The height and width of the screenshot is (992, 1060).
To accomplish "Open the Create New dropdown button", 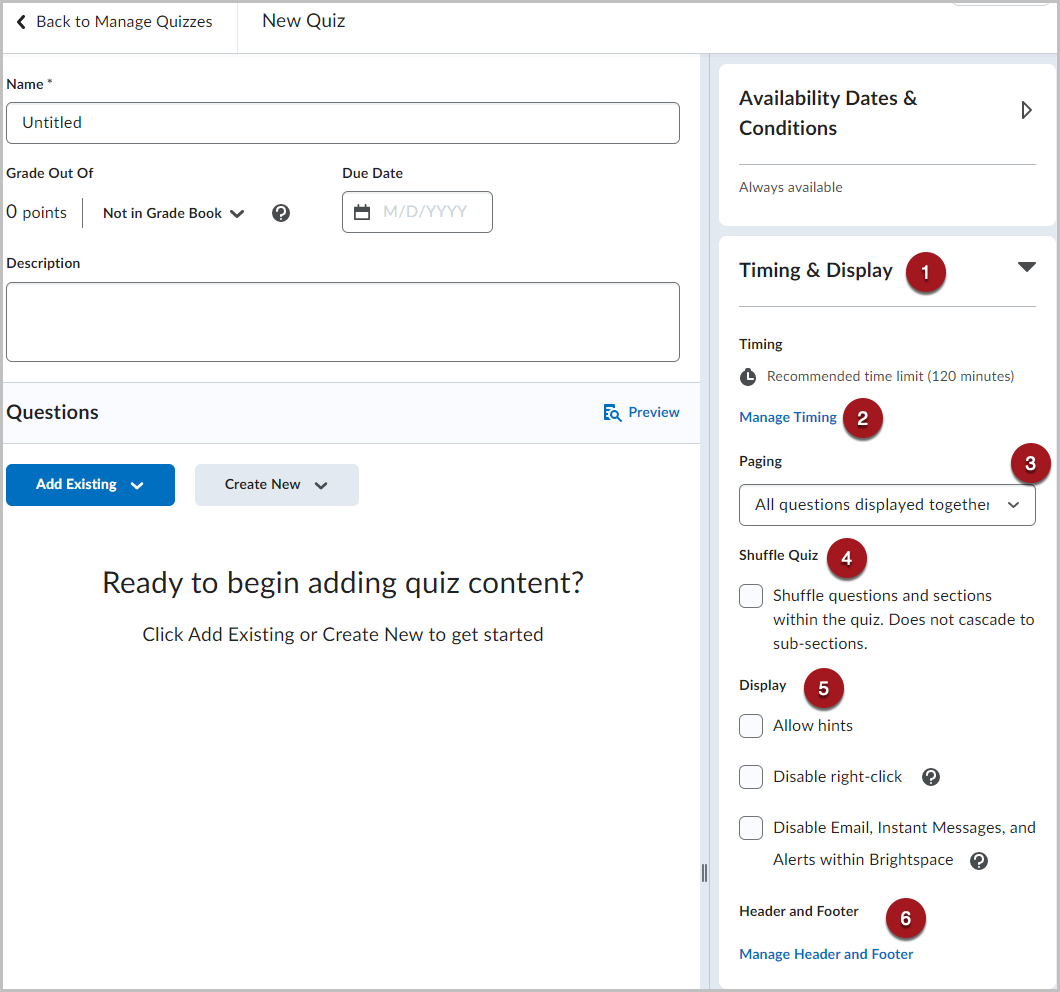I will (x=276, y=485).
